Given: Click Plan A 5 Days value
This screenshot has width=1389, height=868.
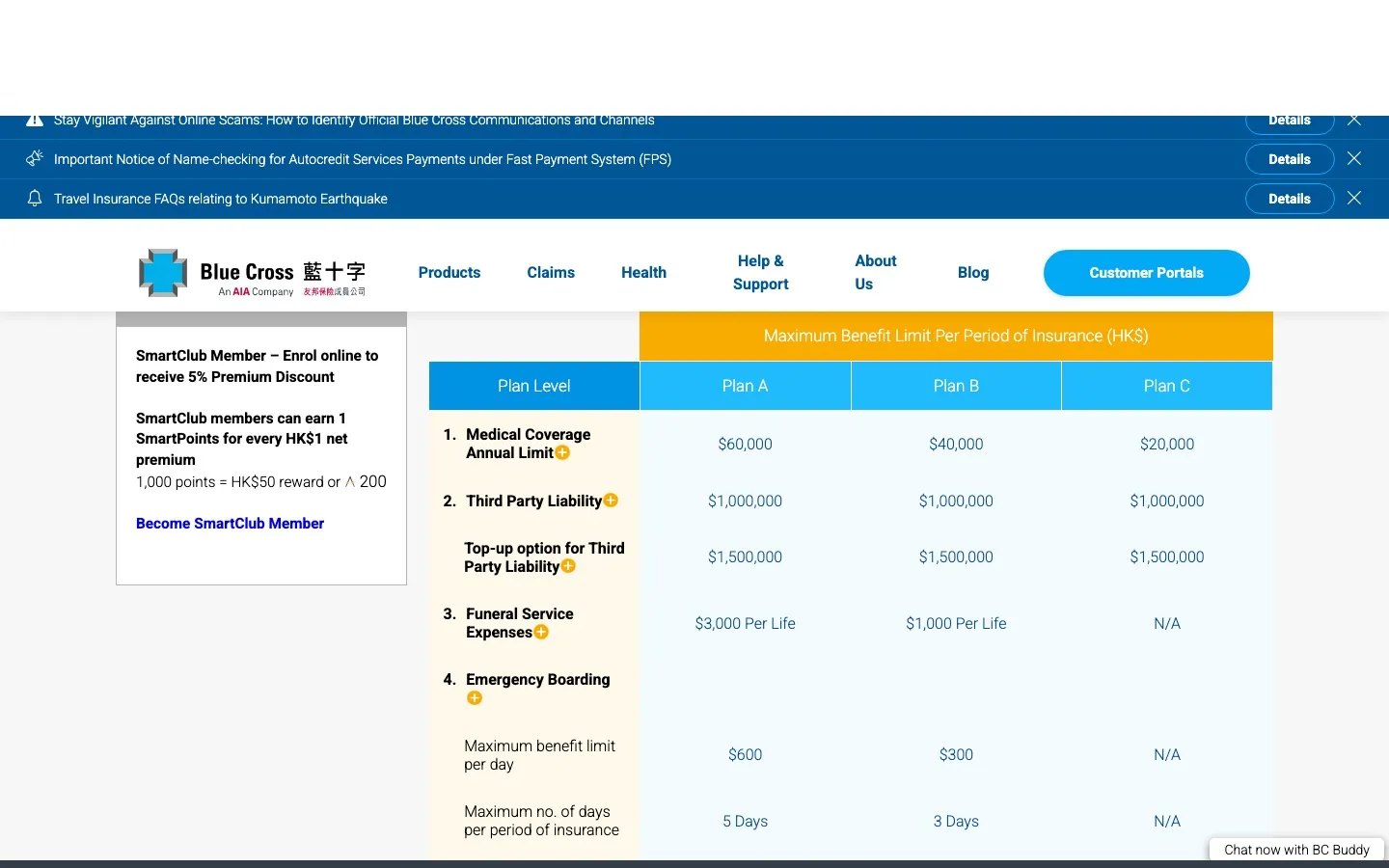Looking at the screenshot, I should coord(746,821).
